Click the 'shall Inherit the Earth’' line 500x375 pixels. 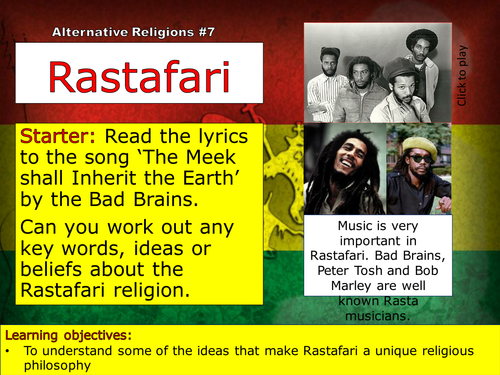[x=130, y=178]
